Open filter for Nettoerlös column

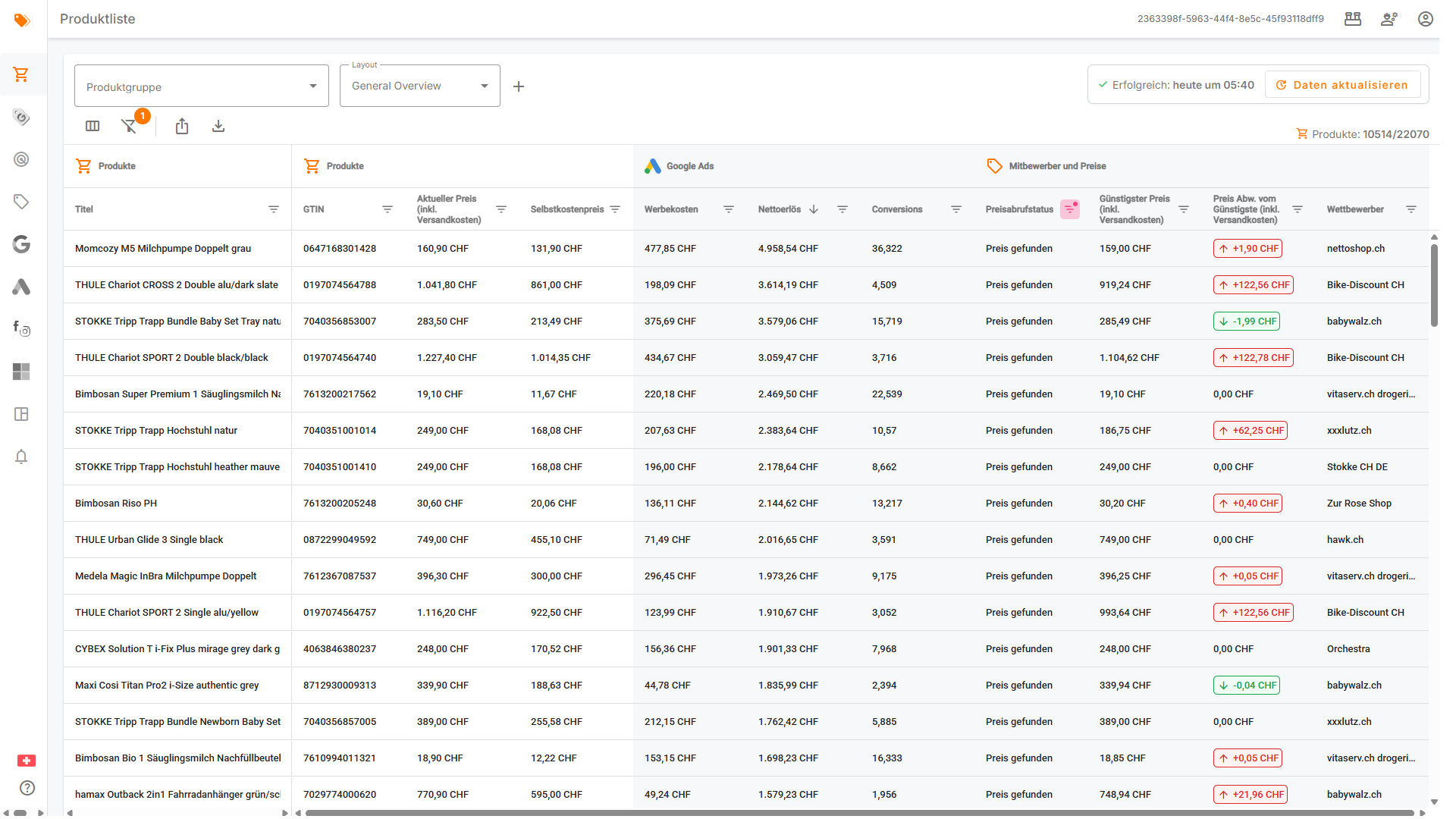click(x=843, y=209)
